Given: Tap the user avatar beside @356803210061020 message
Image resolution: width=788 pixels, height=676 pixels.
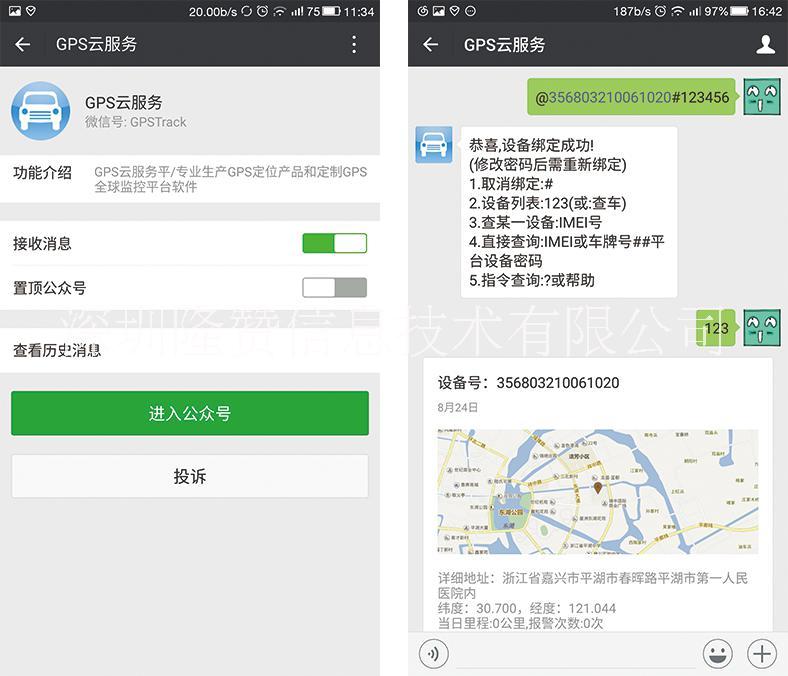Looking at the screenshot, I should pyautogui.click(x=762, y=96).
